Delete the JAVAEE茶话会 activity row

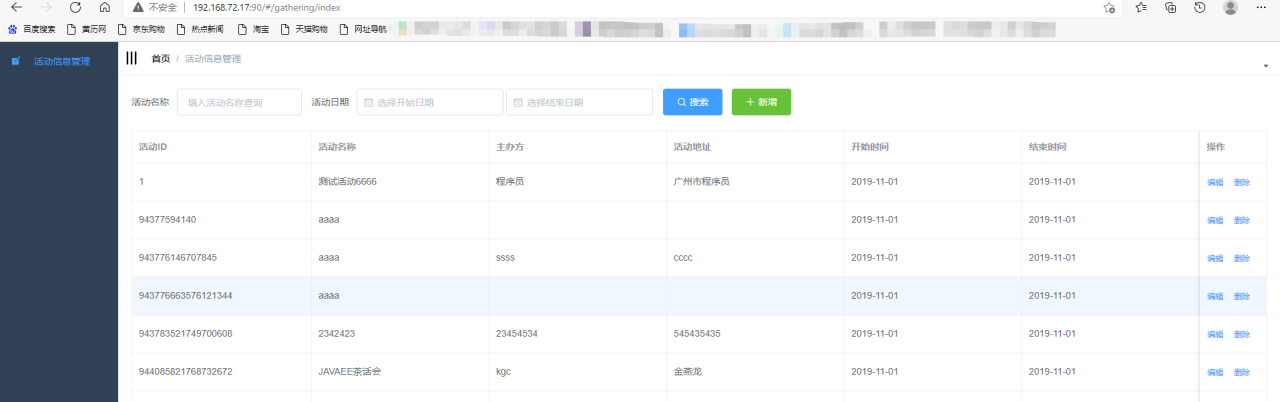point(1242,372)
